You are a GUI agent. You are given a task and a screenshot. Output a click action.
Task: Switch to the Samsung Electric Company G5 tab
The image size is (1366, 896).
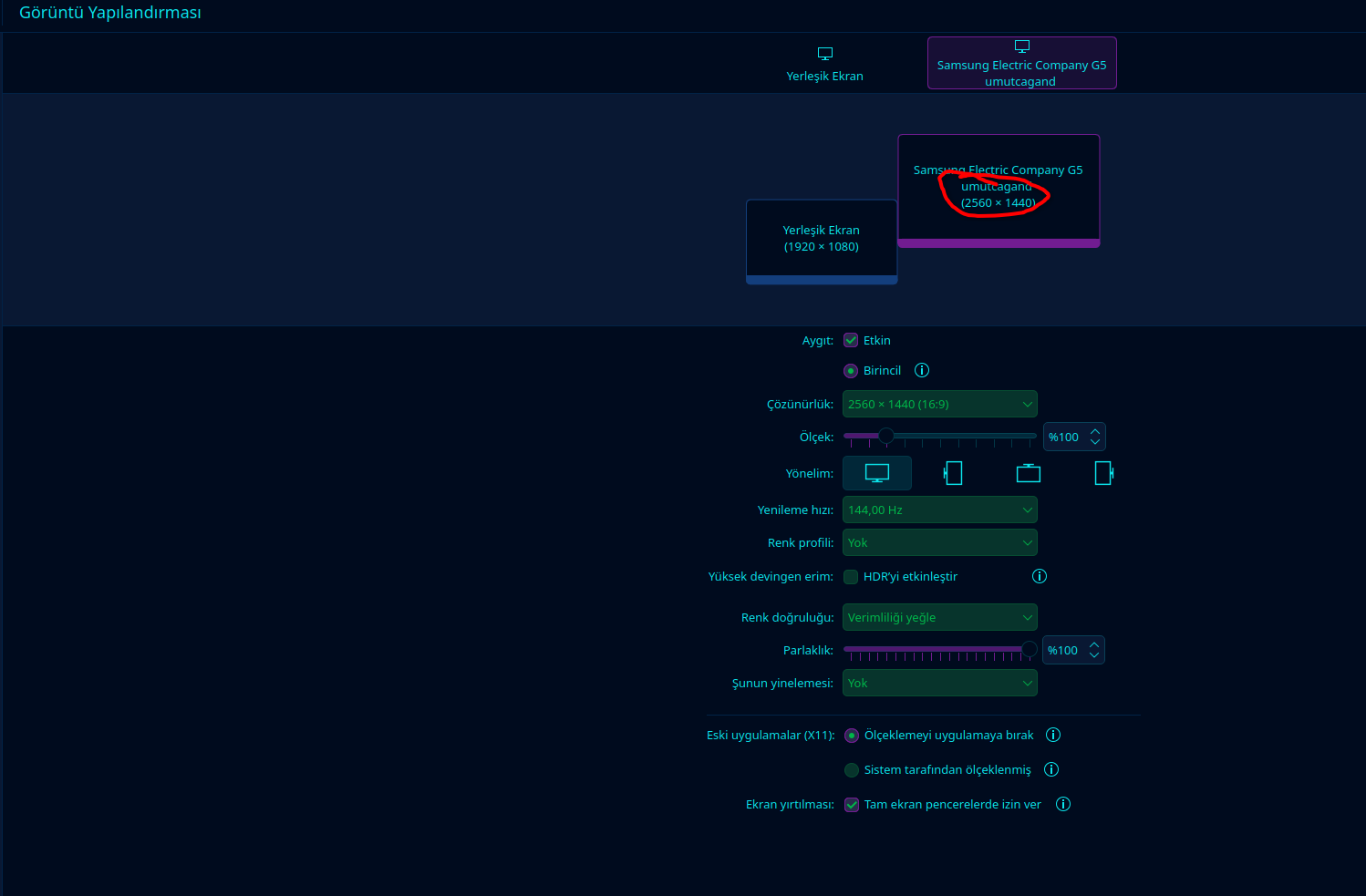1022,63
